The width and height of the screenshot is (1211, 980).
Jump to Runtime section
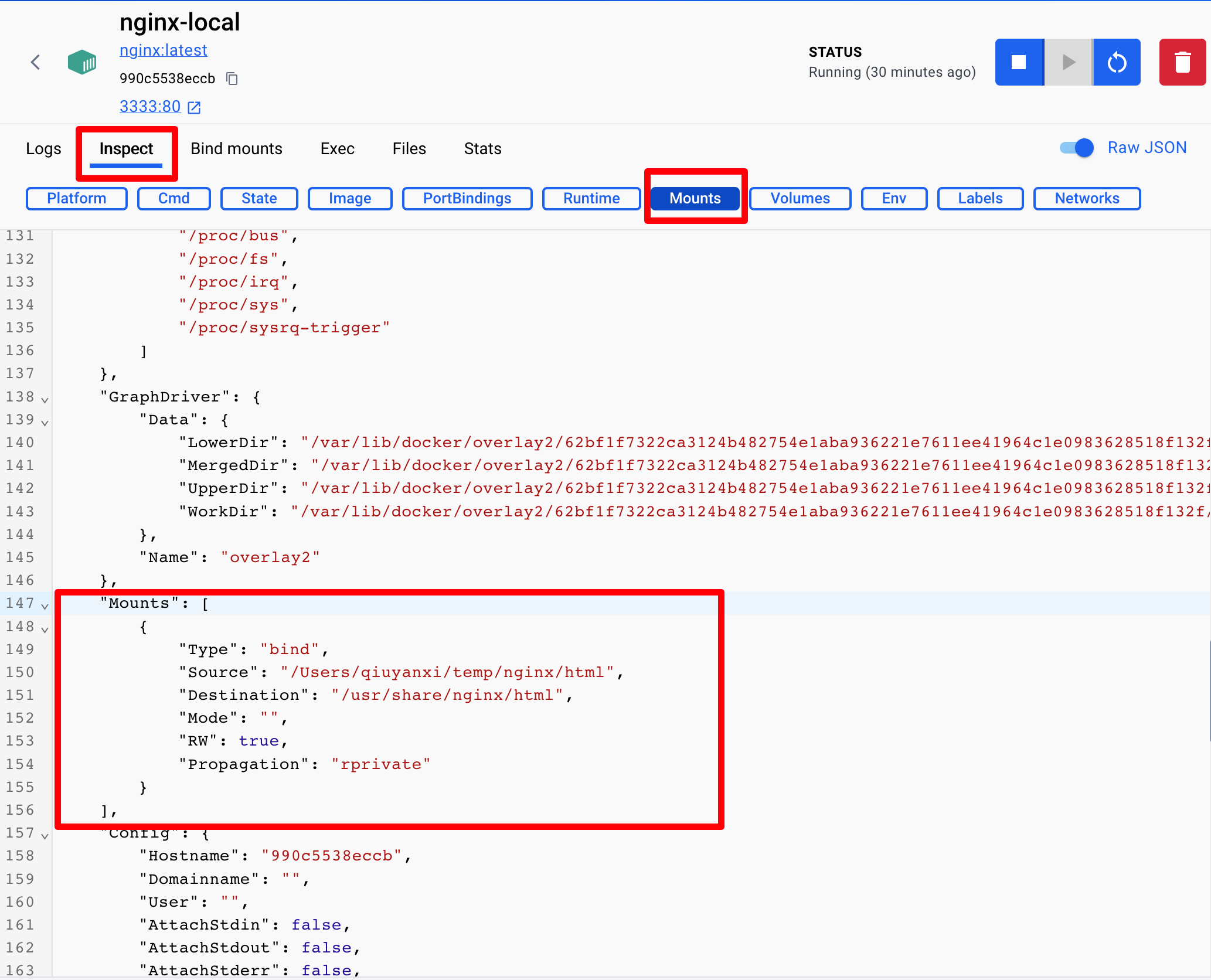591,199
